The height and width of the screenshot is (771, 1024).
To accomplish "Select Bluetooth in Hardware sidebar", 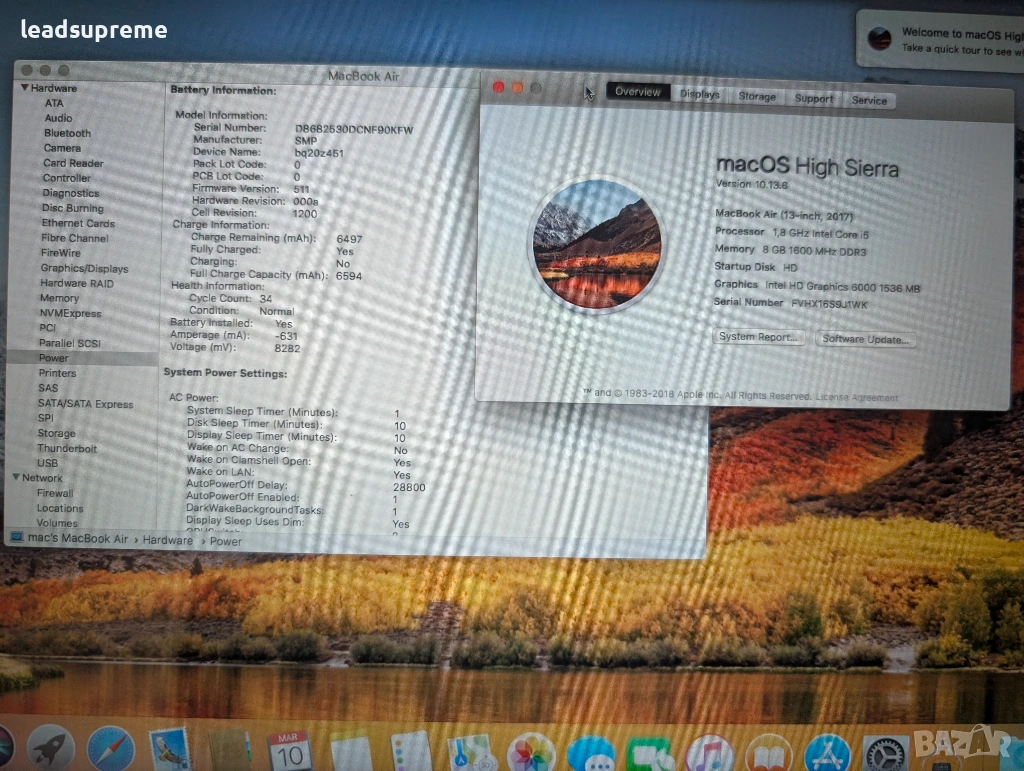I will coord(67,133).
